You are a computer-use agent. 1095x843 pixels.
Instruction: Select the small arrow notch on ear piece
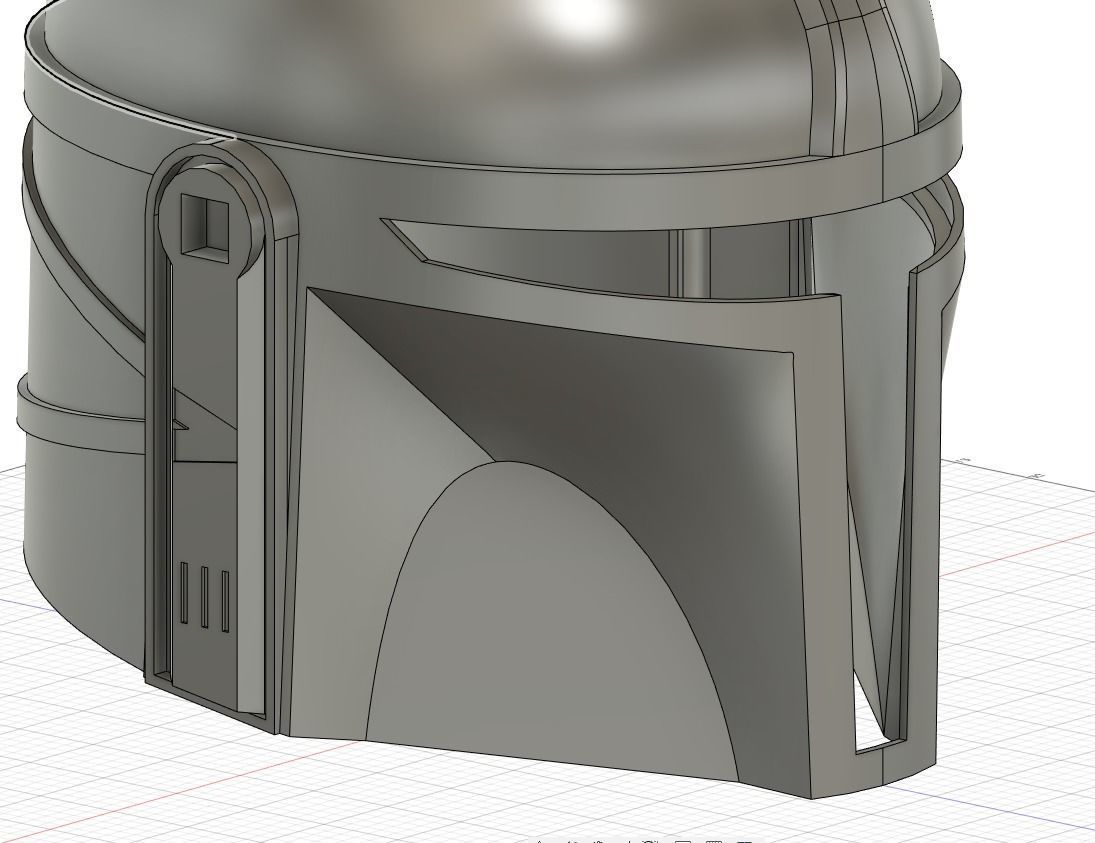click(x=180, y=424)
